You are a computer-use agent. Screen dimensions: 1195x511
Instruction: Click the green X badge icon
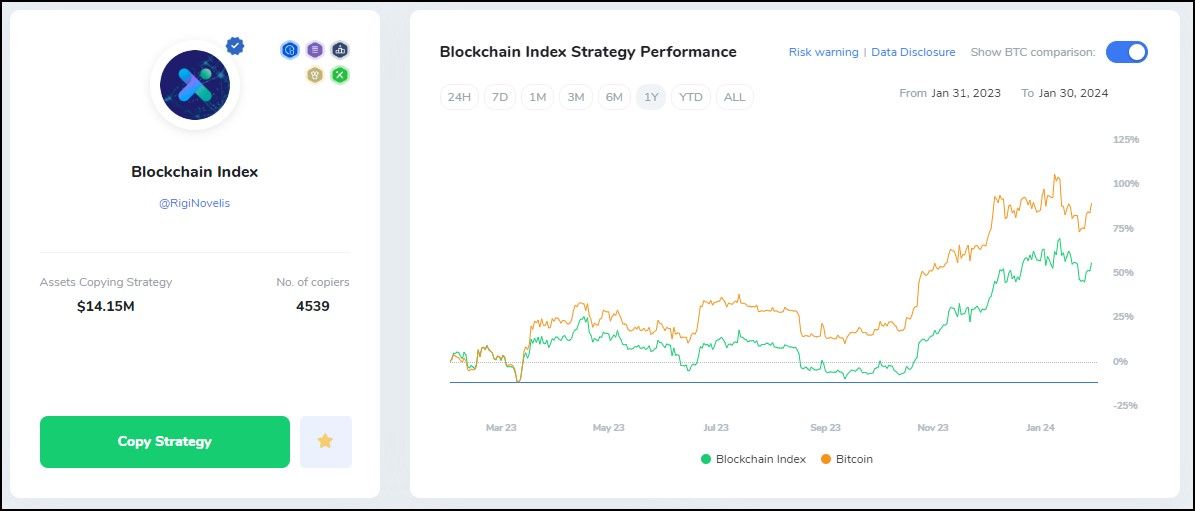coord(340,75)
